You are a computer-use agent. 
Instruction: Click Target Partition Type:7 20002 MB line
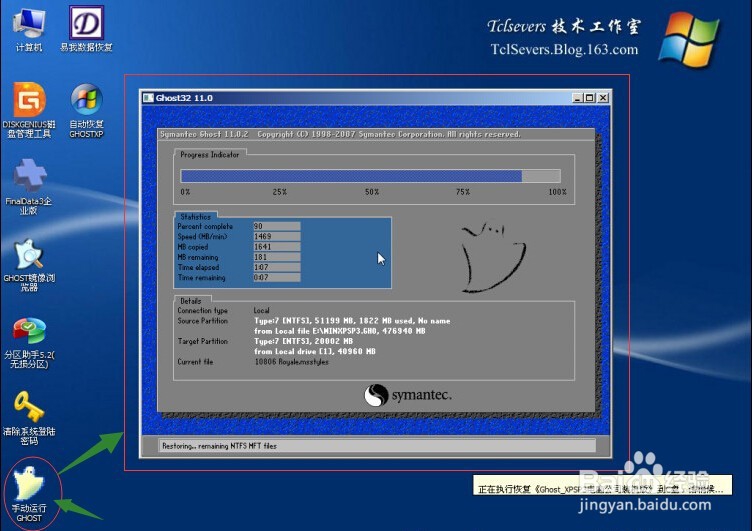pyautogui.click(x=303, y=341)
